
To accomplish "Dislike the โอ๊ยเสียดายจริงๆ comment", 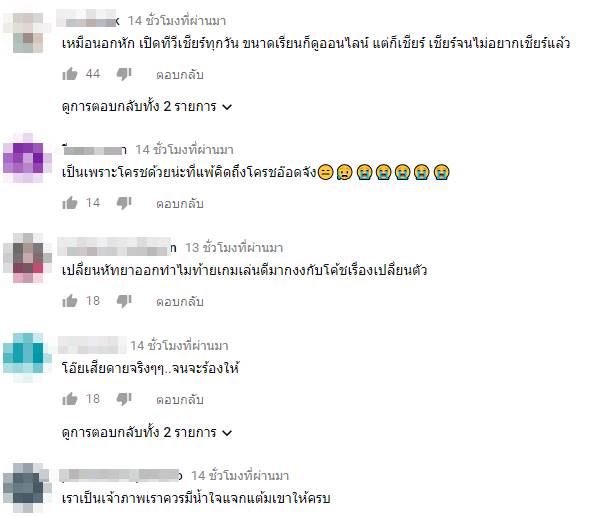I will (x=124, y=399).
